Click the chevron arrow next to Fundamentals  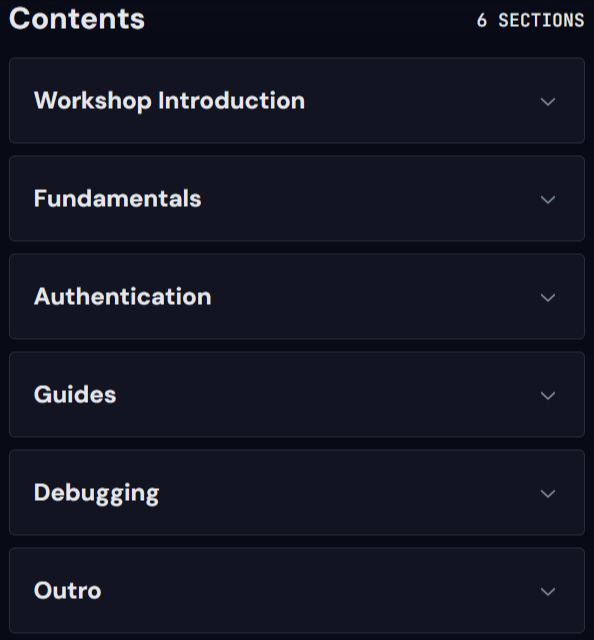547,199
